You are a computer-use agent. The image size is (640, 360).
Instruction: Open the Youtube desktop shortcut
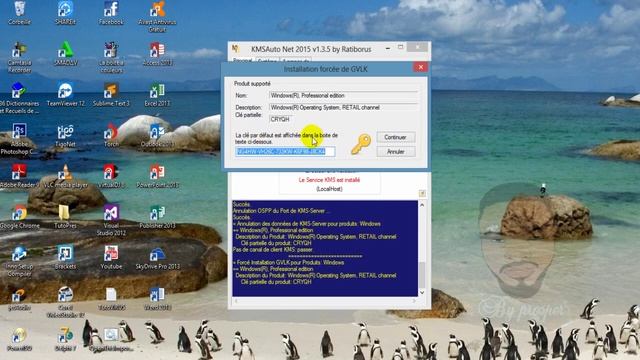[x=111, y=258]
